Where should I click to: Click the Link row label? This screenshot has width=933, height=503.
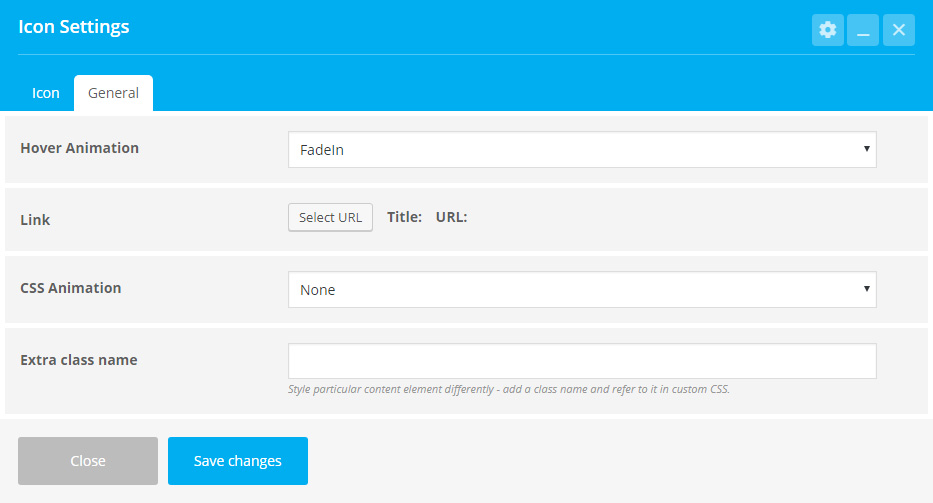point(35,220)
